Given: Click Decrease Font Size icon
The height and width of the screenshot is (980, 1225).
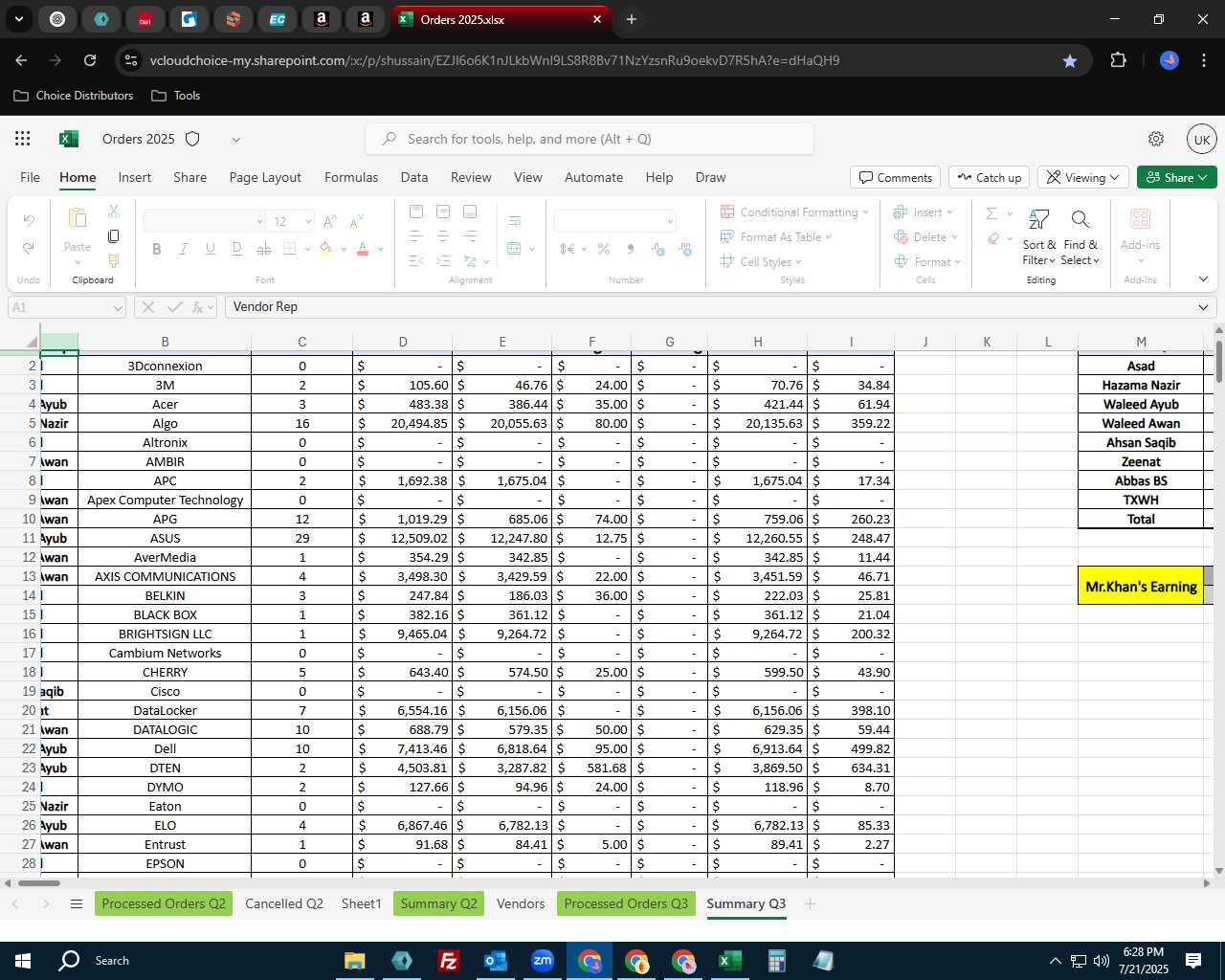Looking at the screenshot, I should [x=356, y=221].
